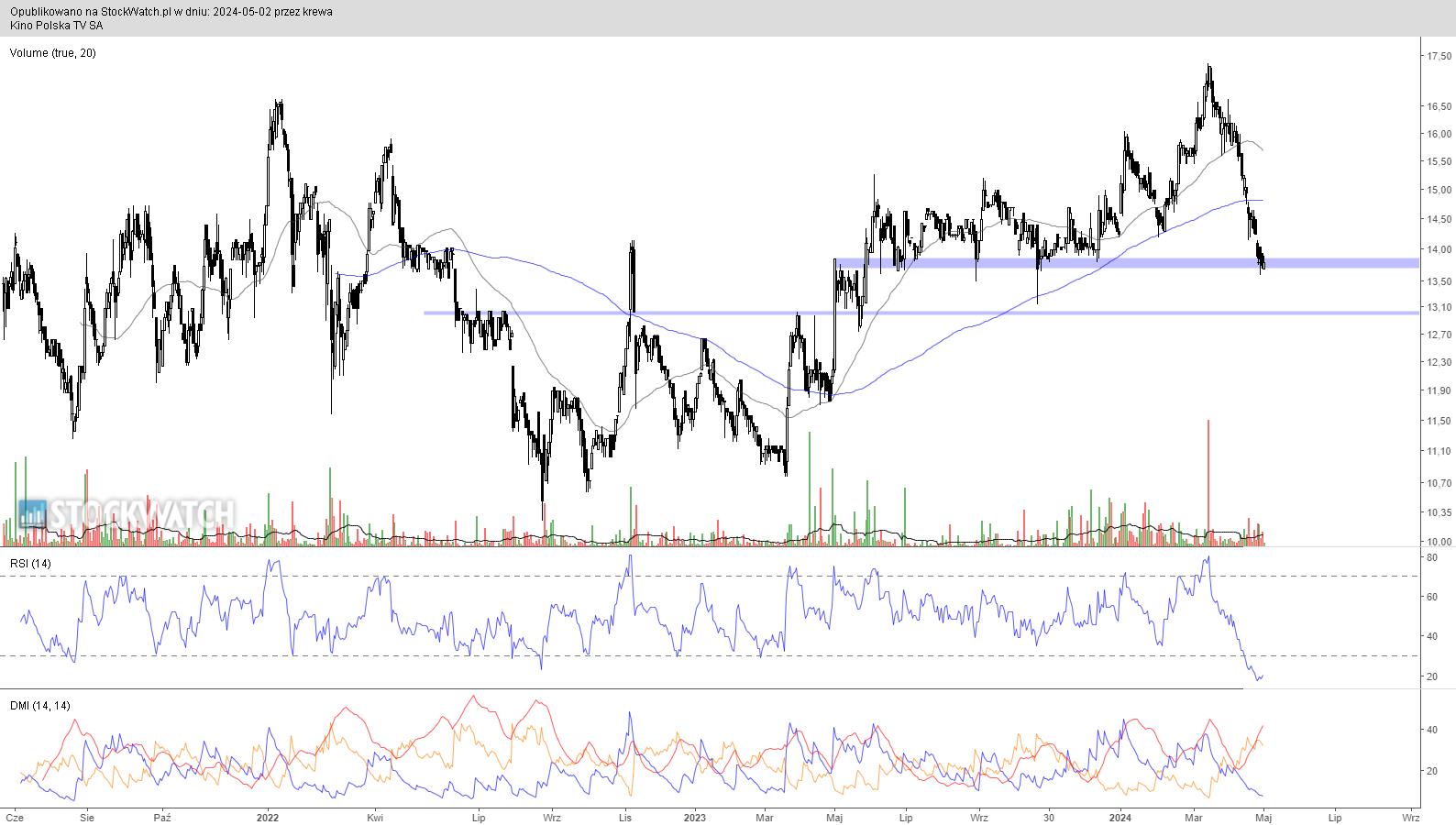Click the 'Lis' date axis label

[625, 817]
